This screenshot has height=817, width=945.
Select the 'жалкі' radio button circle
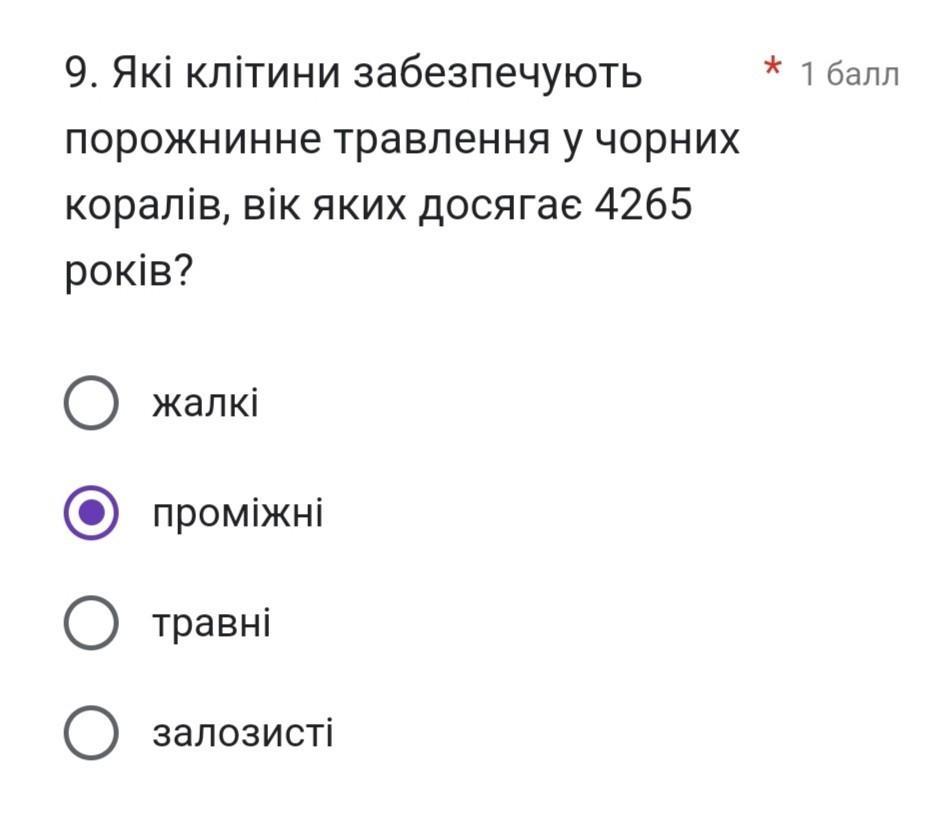pos(91,402)
